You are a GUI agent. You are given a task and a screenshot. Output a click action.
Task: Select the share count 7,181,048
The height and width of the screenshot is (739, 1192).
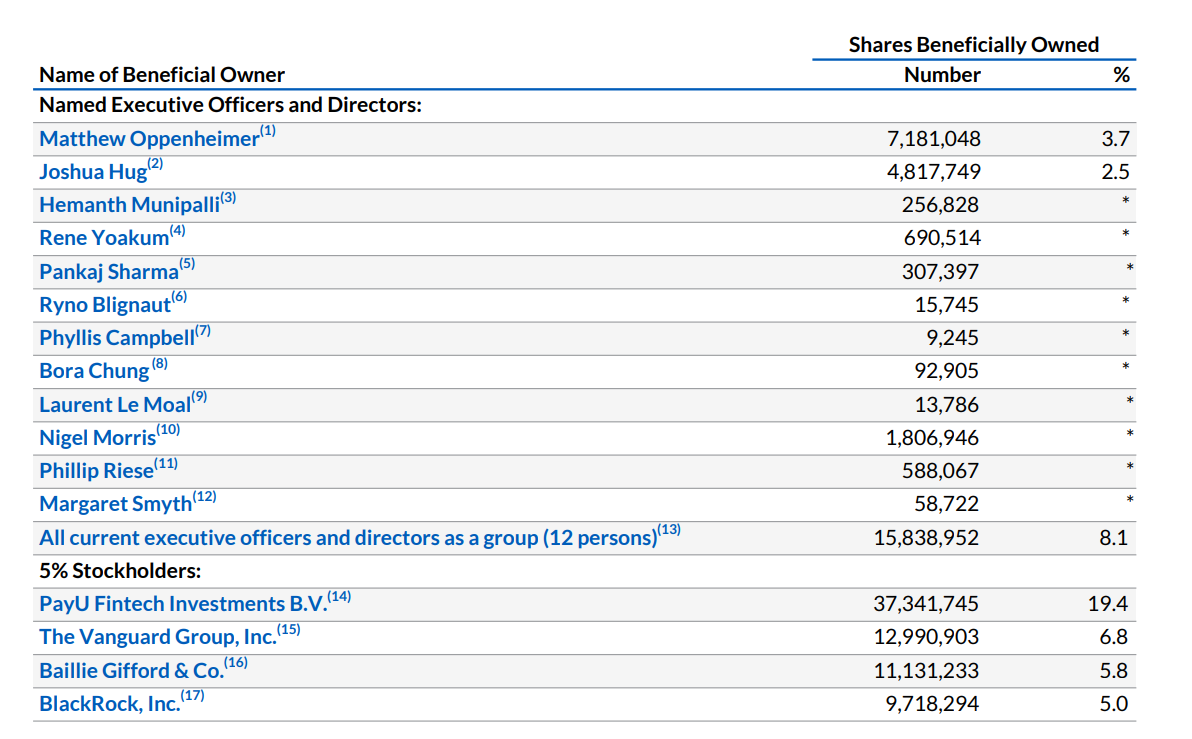click(x=934, y=138)
